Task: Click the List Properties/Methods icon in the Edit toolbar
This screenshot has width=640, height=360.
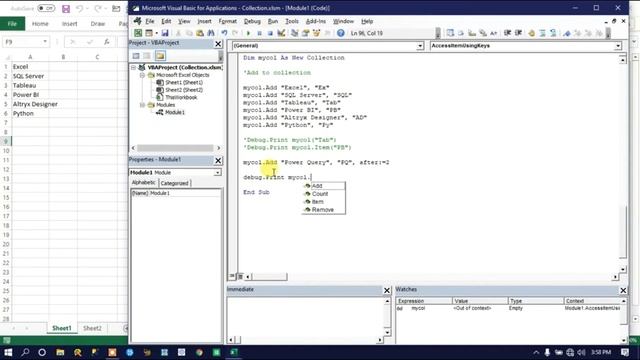Action: (x=450, y=33)
